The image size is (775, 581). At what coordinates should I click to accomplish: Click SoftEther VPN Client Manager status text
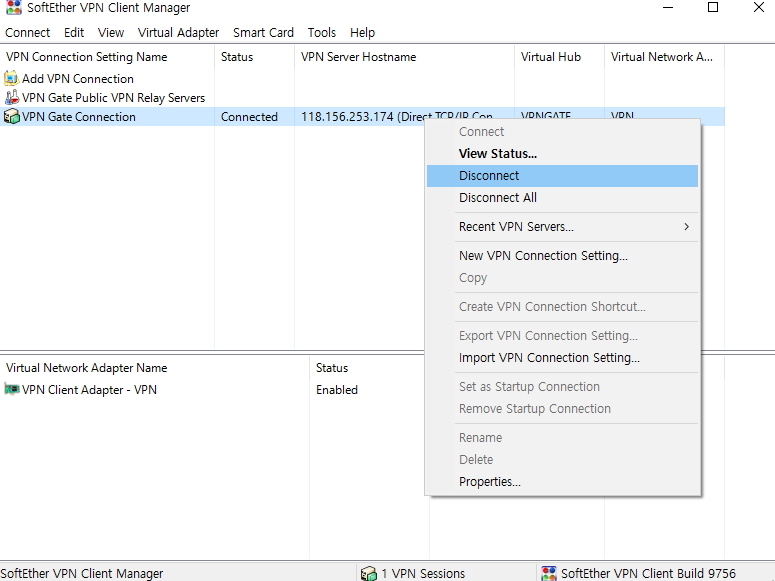click(x=82, y=574)
